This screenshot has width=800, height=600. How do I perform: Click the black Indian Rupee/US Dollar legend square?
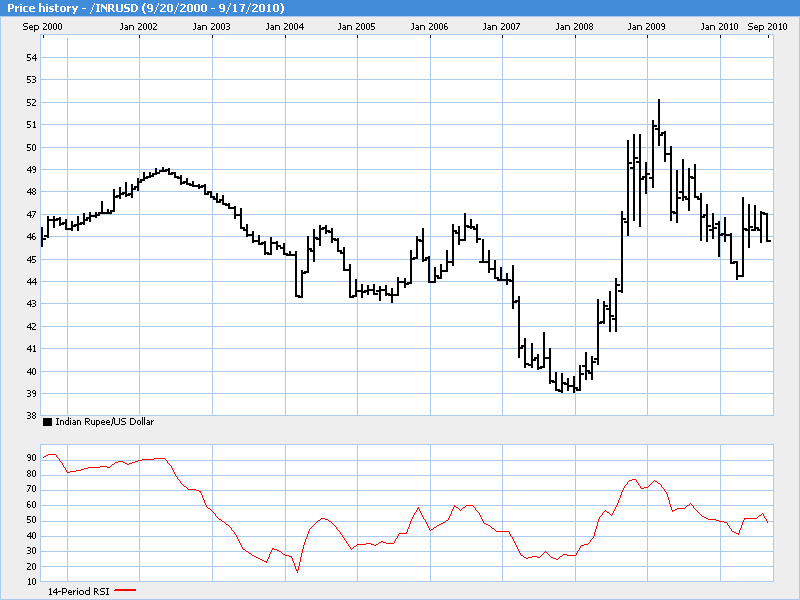point(47,423)
